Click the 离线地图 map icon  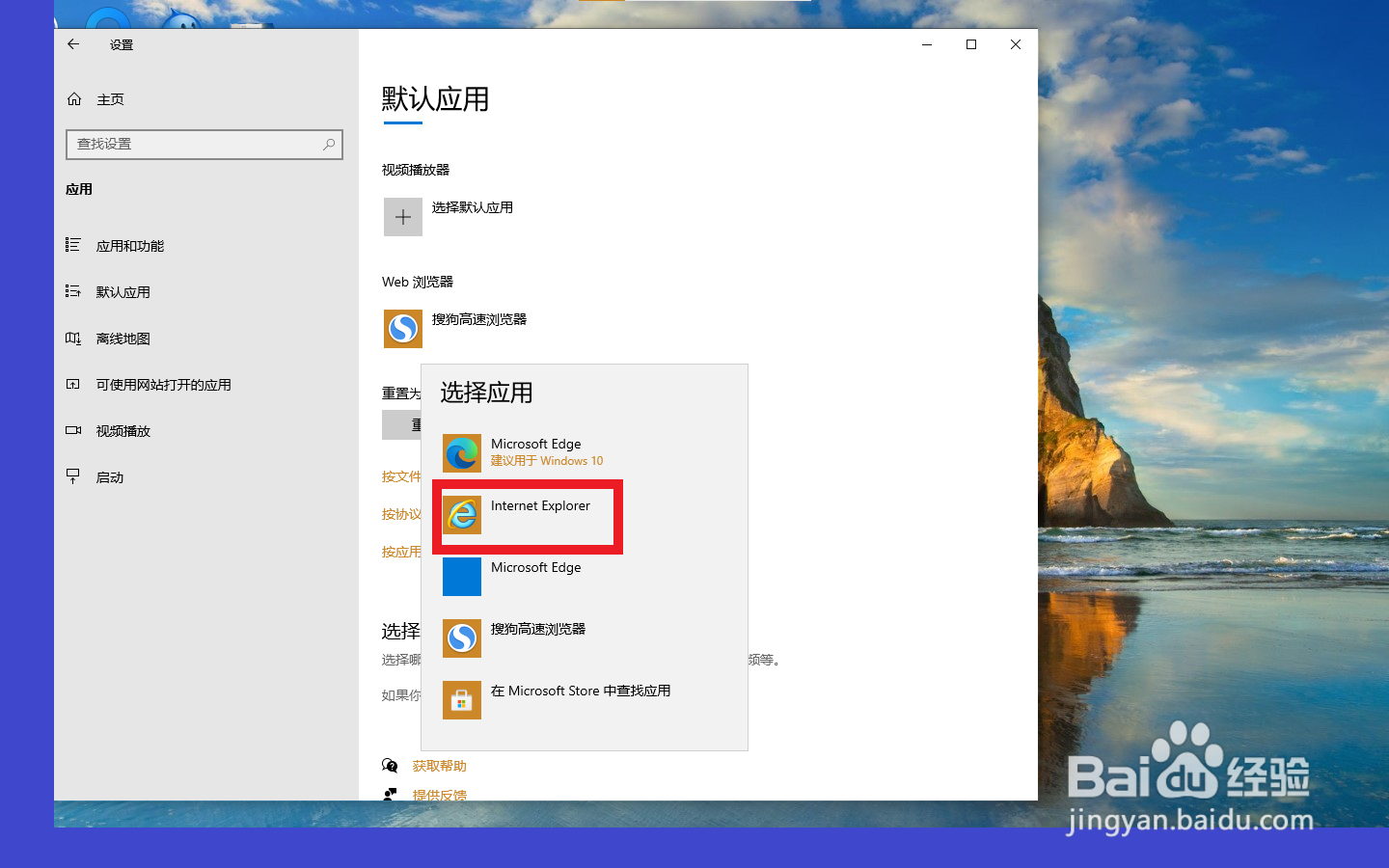click(73, 338)
